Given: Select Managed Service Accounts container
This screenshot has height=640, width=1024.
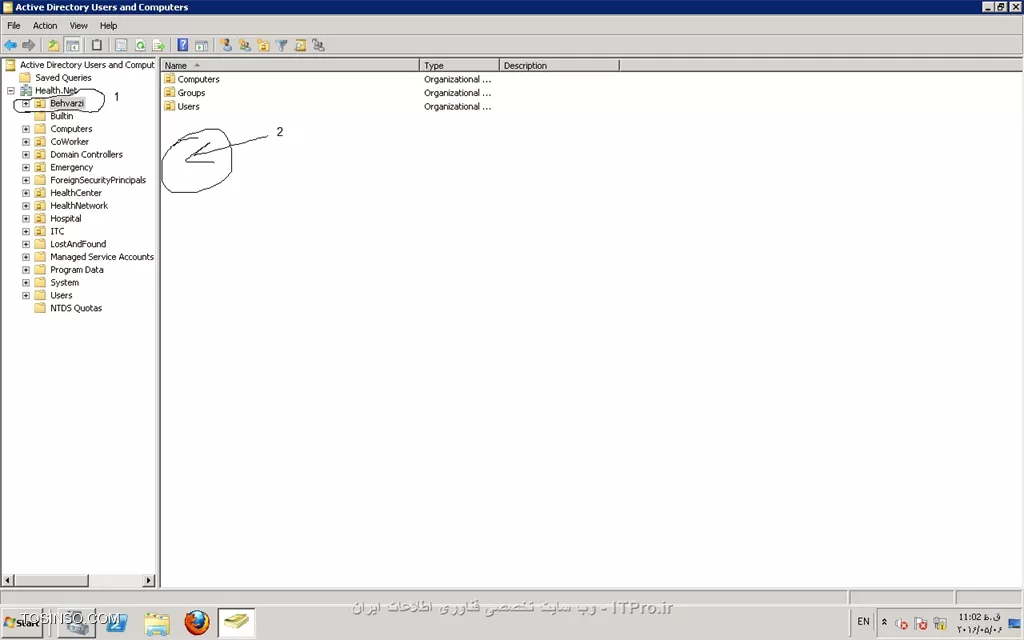Looking at the screenshot, I should pos(102,257).
